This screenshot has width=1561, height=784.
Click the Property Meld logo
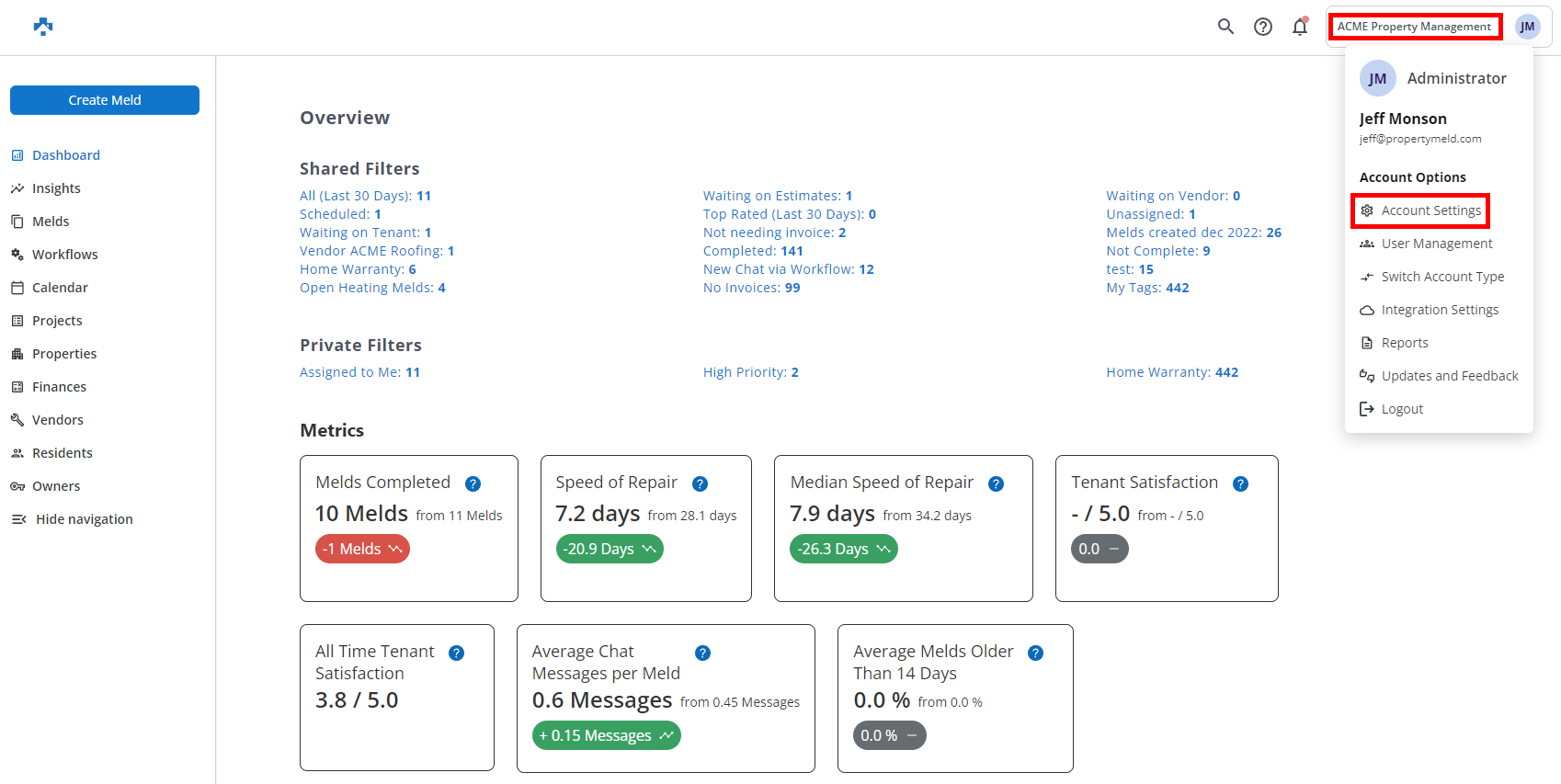43,27
